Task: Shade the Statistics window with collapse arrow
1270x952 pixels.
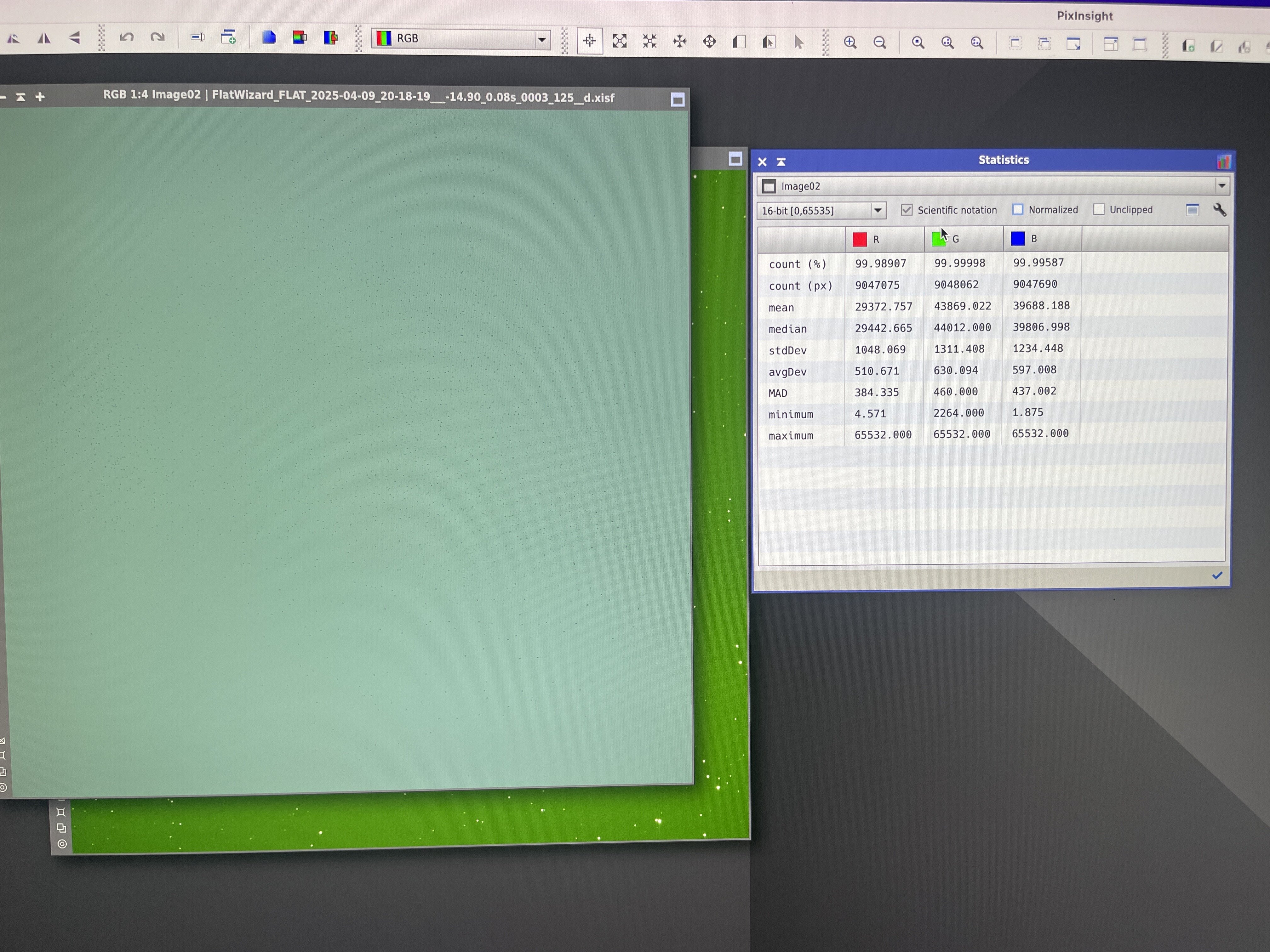Action: (781, 162)
